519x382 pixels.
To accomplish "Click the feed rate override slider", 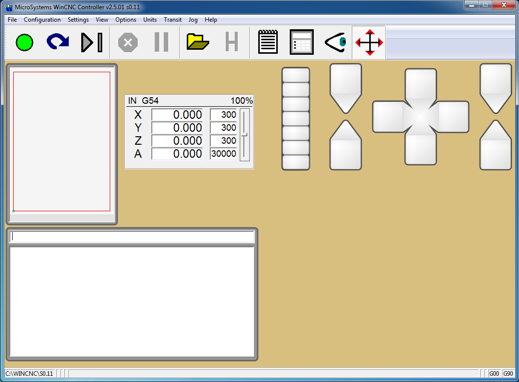I will point(245,135).
